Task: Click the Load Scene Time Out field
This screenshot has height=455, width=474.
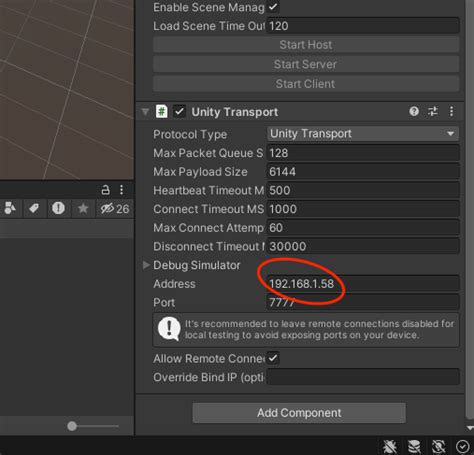Action: [363, 26]
